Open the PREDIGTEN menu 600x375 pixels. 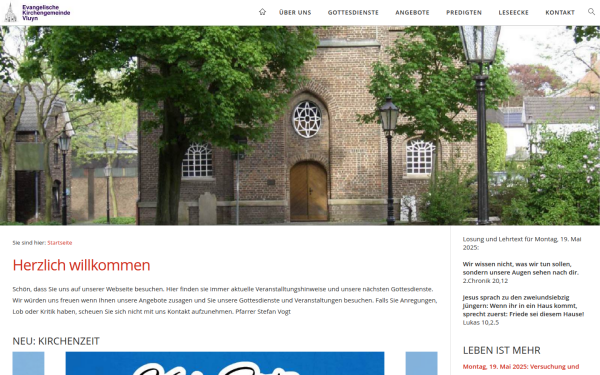[x=464, y=13]
